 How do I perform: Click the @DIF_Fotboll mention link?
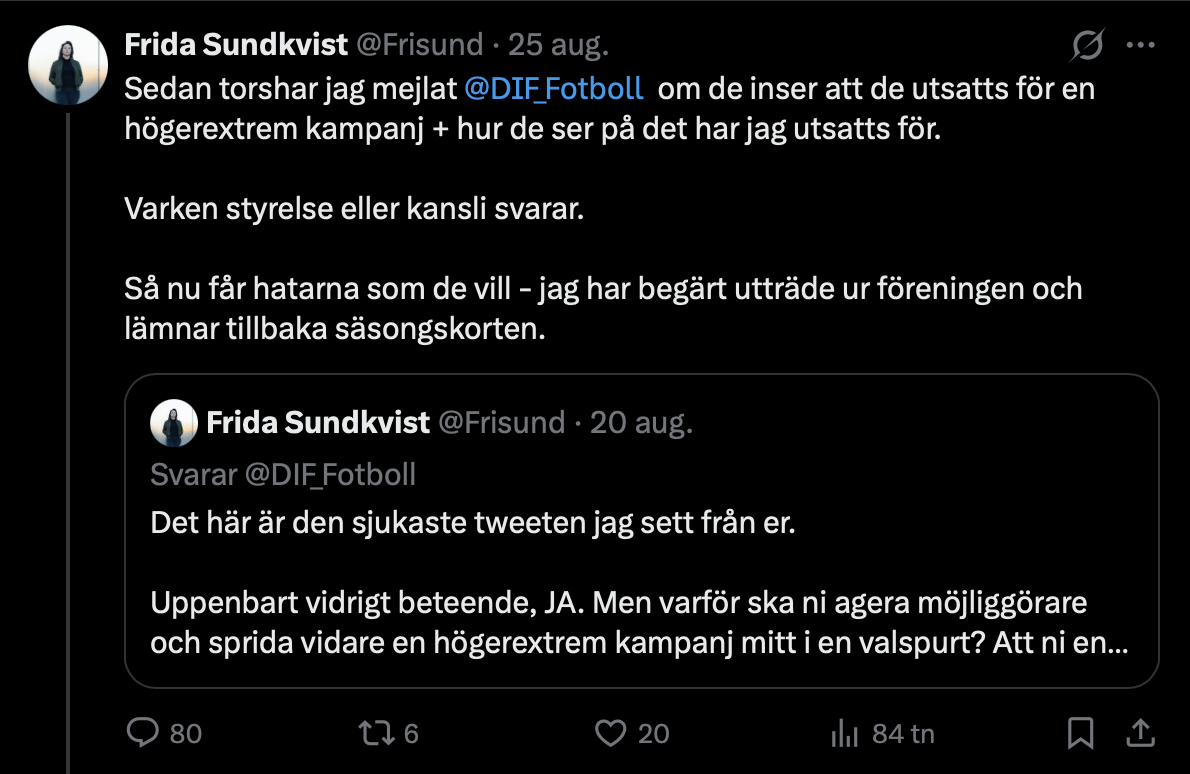[x=553, y=89]
